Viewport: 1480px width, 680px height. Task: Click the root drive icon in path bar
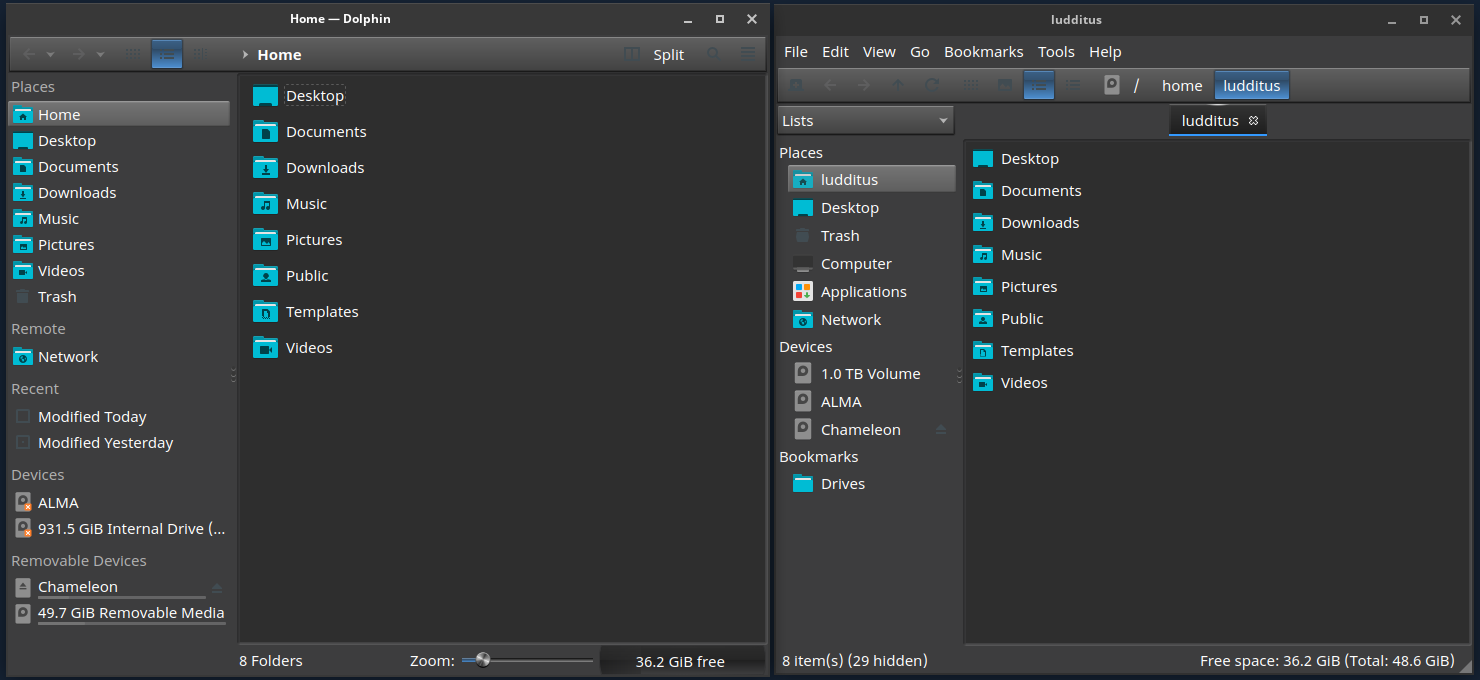[1111, 86]
